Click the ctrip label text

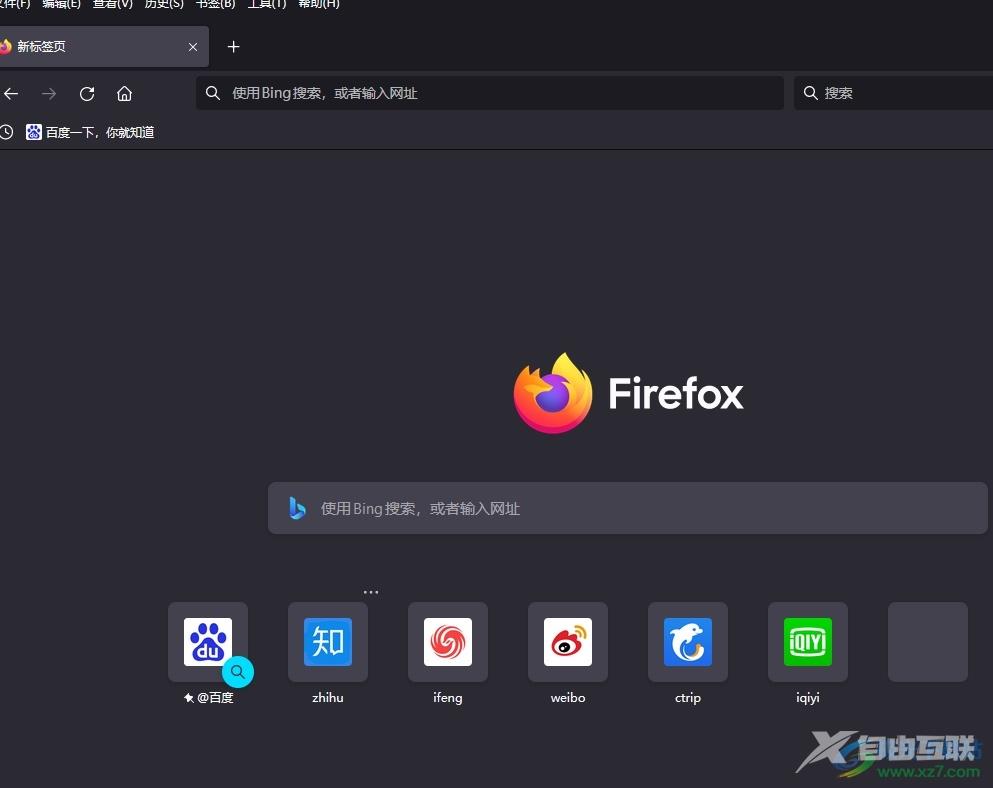[x=688, y=698]
